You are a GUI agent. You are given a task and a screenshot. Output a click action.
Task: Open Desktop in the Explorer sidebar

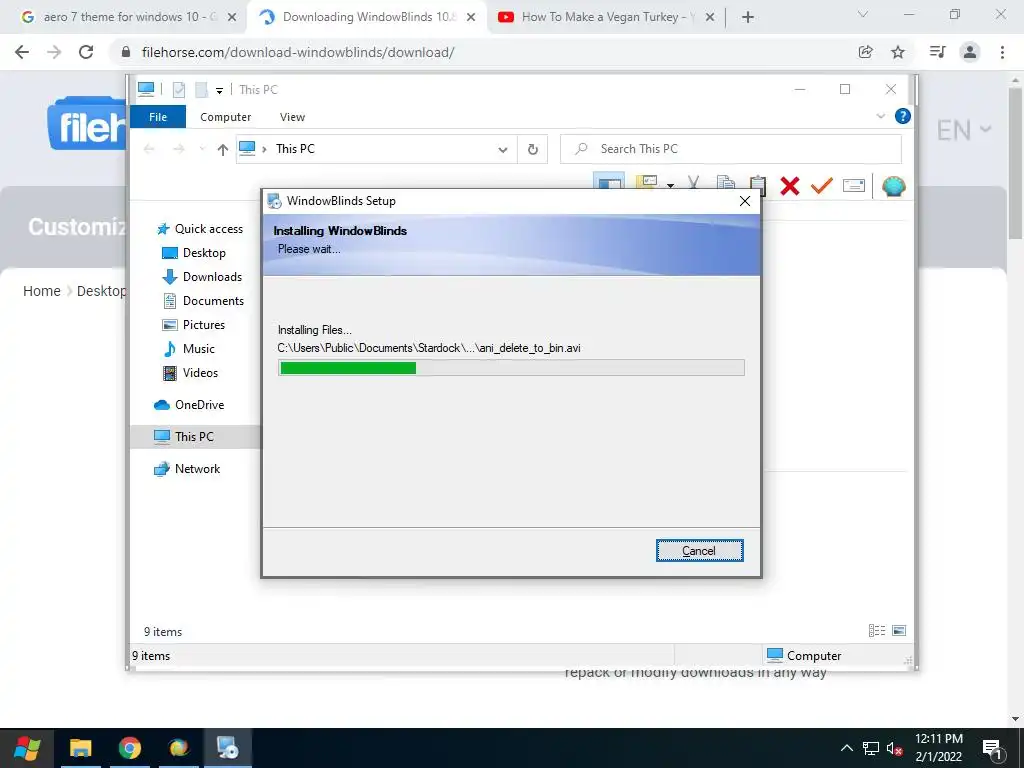point(194,253)
